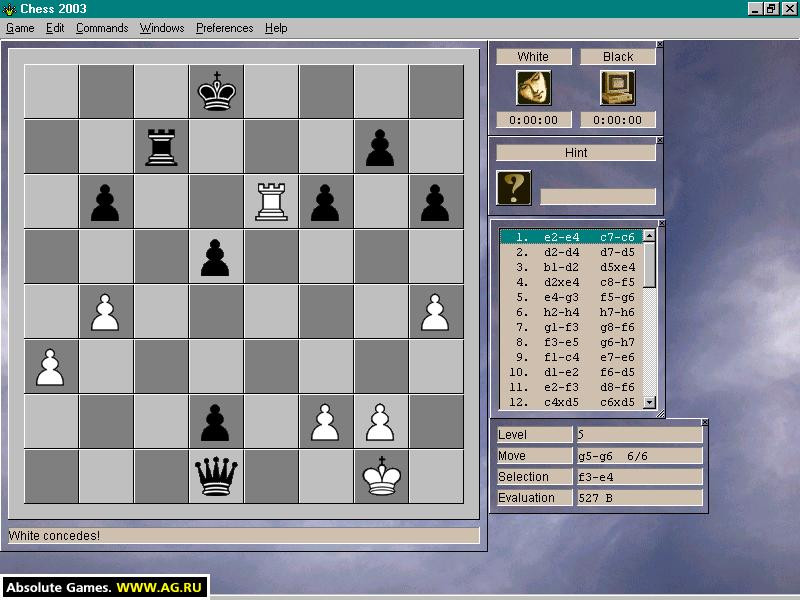Select move row 10. d1-e2 f6-d5
800x600 pixels.
pos(571,372)
